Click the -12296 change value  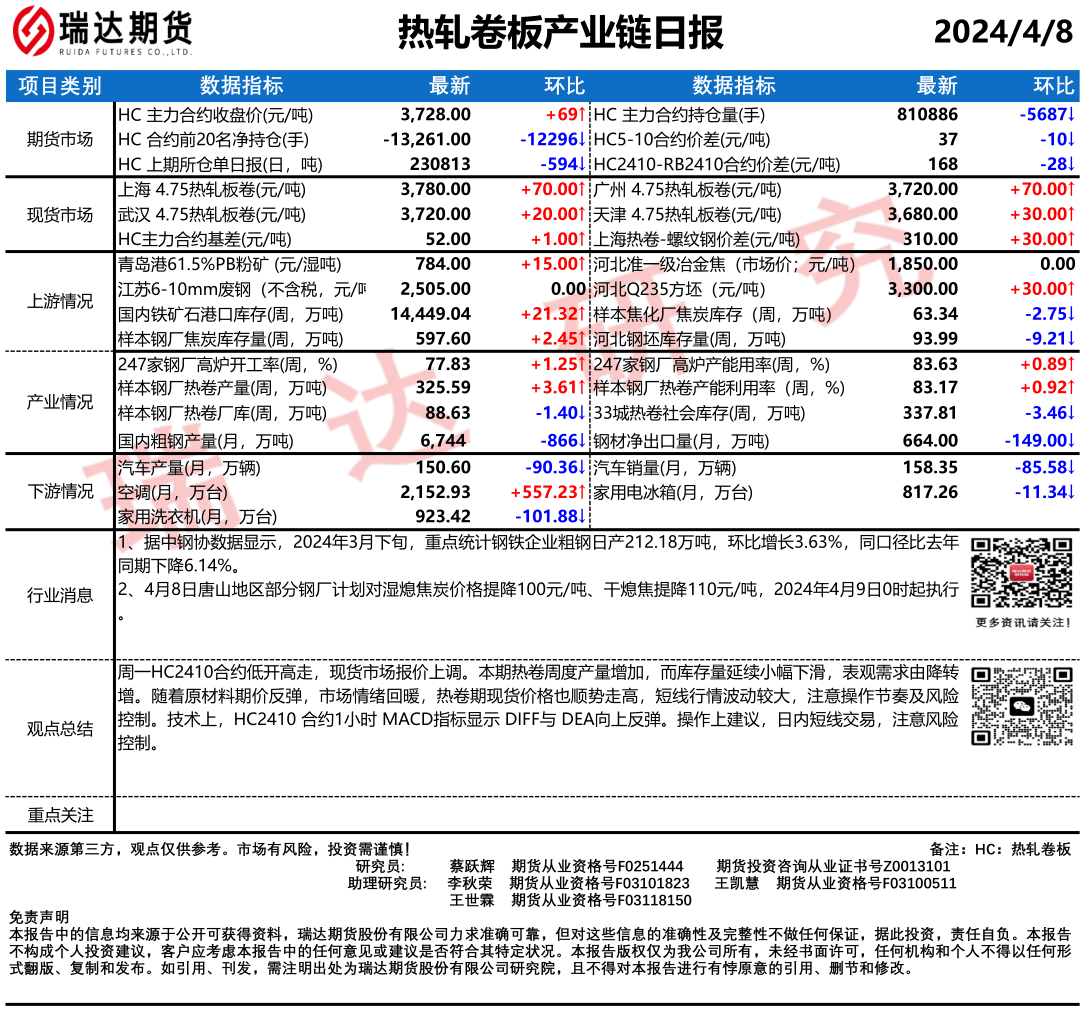point(553,140)
